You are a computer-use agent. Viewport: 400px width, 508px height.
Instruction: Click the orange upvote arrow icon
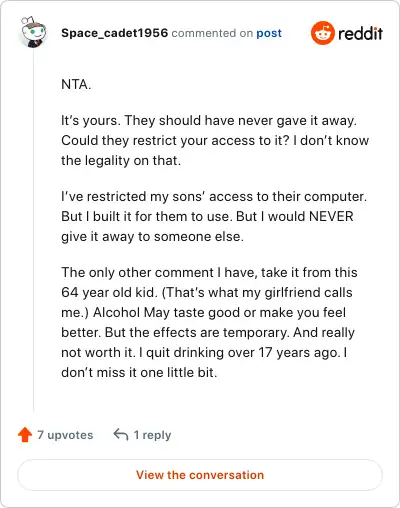coord(25,435)
